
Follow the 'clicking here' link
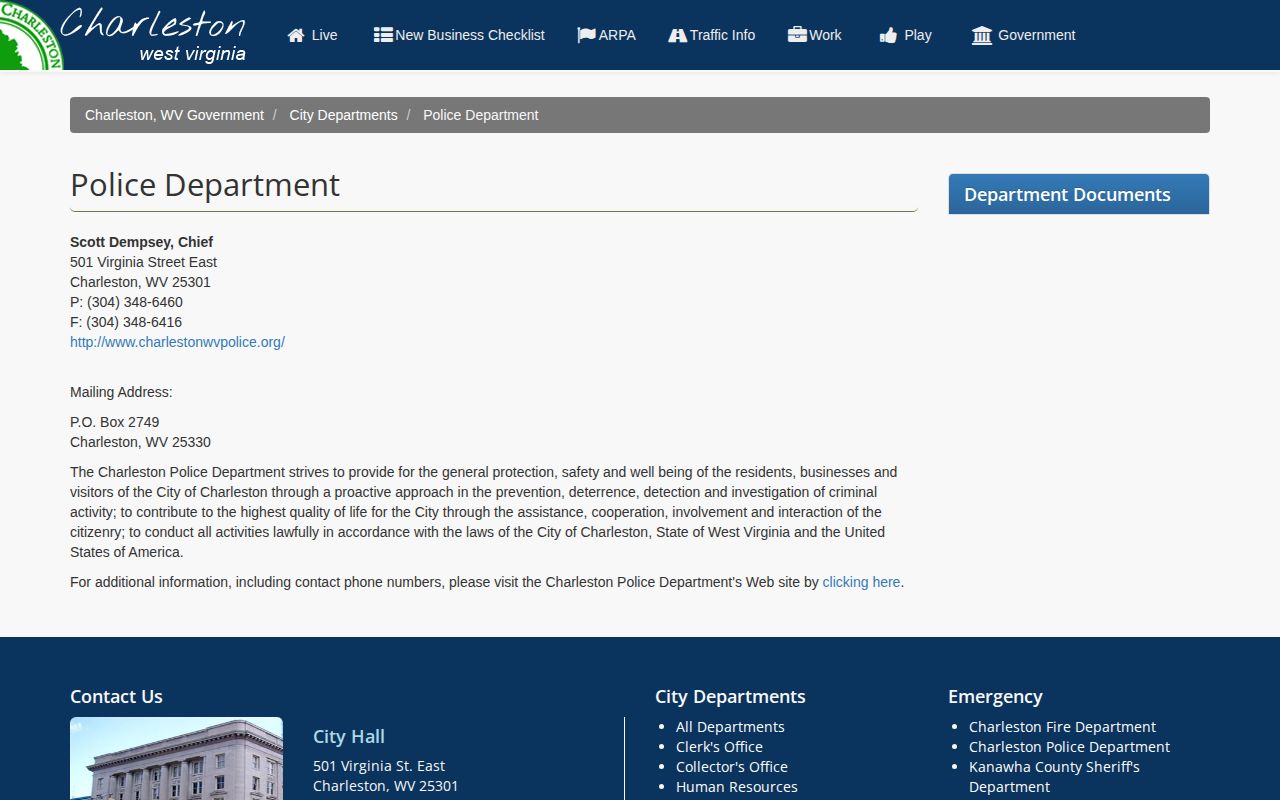pos(861,582)
